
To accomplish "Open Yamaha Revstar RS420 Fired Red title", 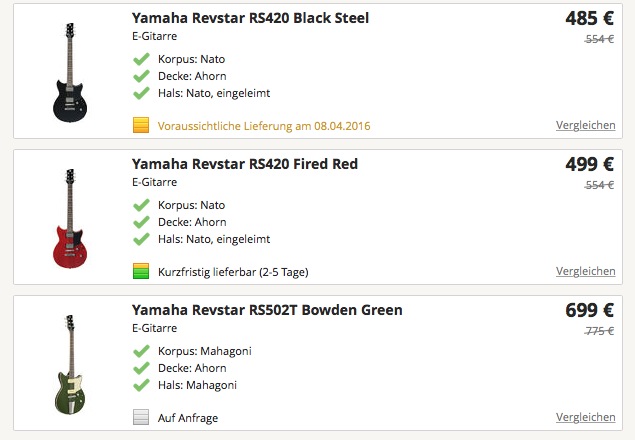I will point(245,164).
